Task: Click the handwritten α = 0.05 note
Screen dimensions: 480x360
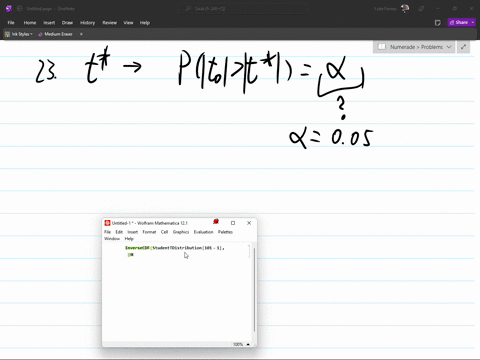Action: pyautogui.click(x=331, y=137)
